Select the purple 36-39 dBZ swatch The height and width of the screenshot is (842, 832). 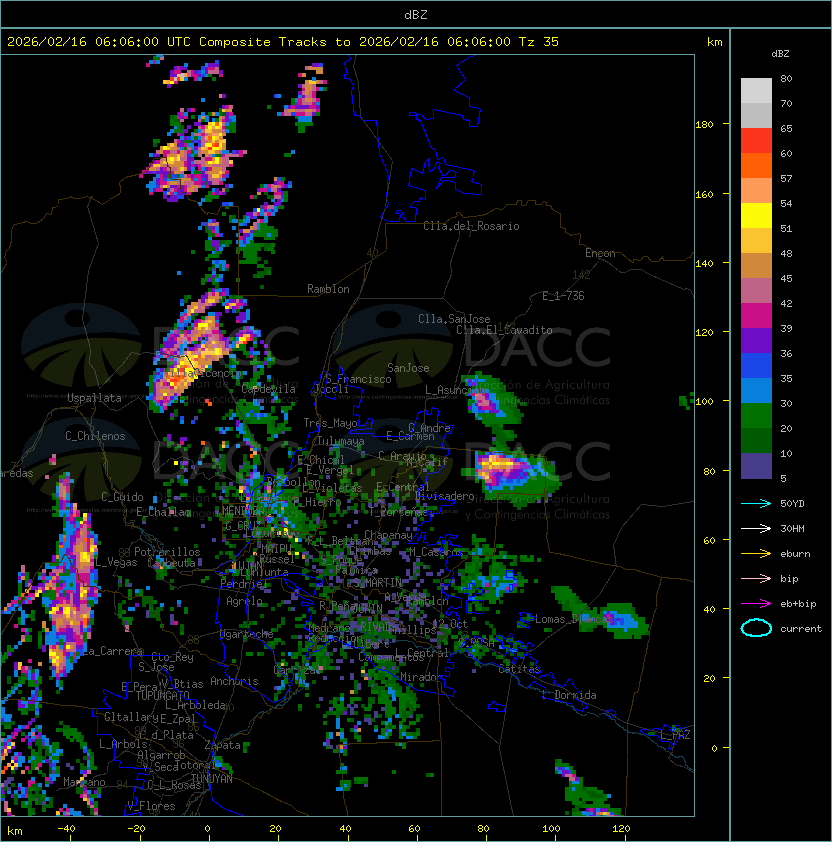(756, 340)
